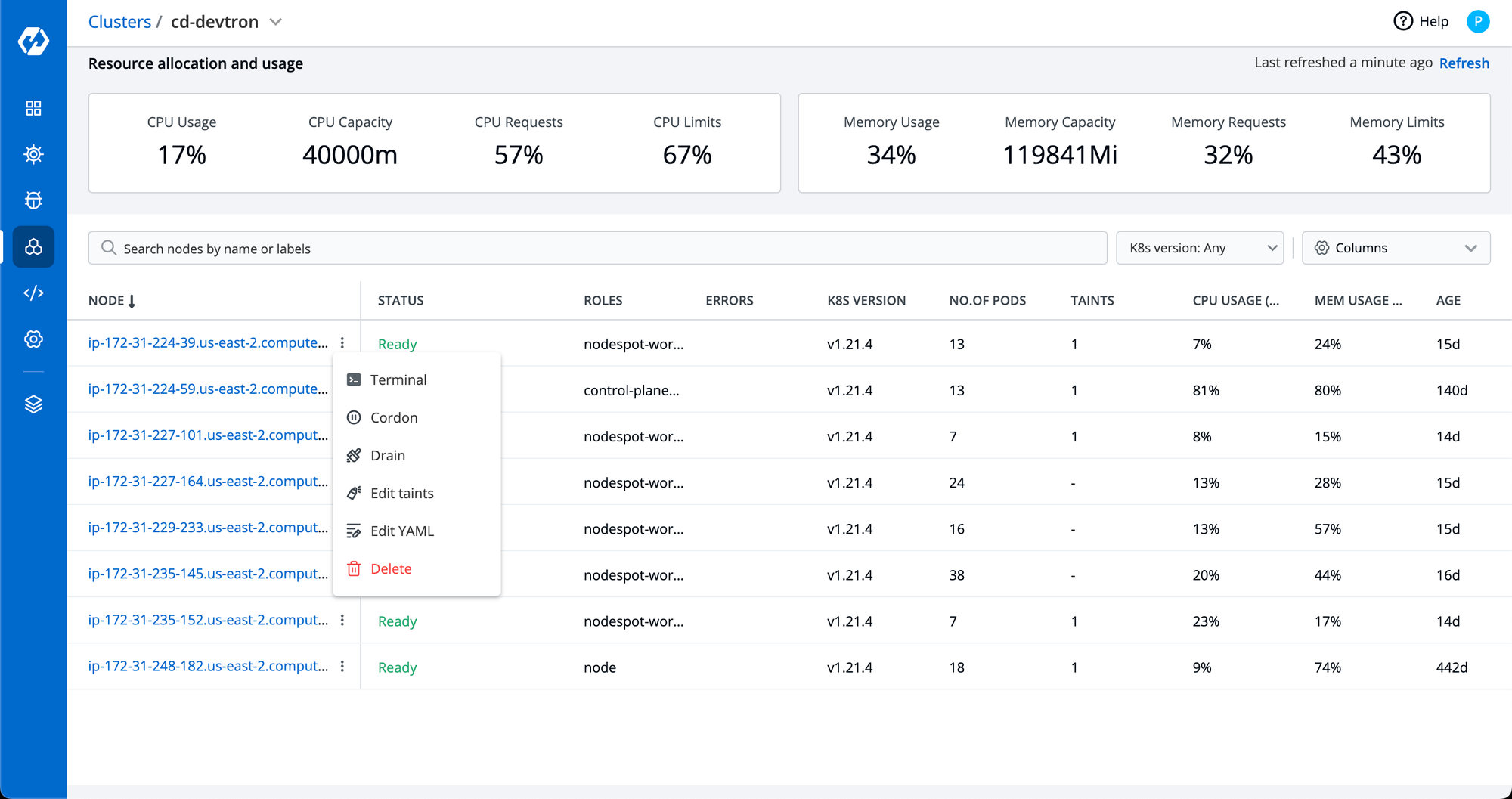
Task: Click Ready status of ip-172-31-248-182
Action: pos(397,667)
